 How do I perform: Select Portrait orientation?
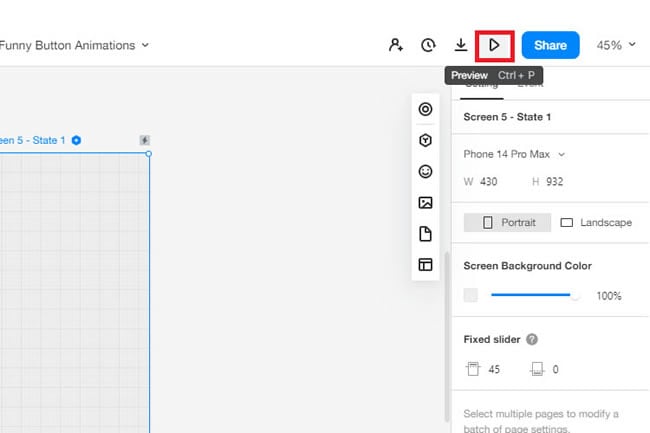(x=508, y=222)
